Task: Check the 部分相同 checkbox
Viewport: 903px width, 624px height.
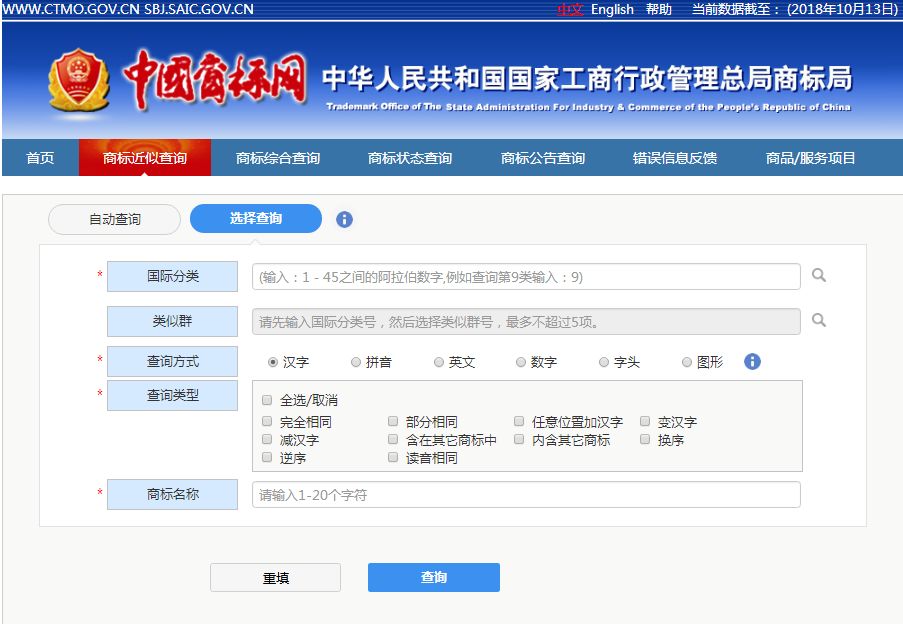Action: pos(393,421)
